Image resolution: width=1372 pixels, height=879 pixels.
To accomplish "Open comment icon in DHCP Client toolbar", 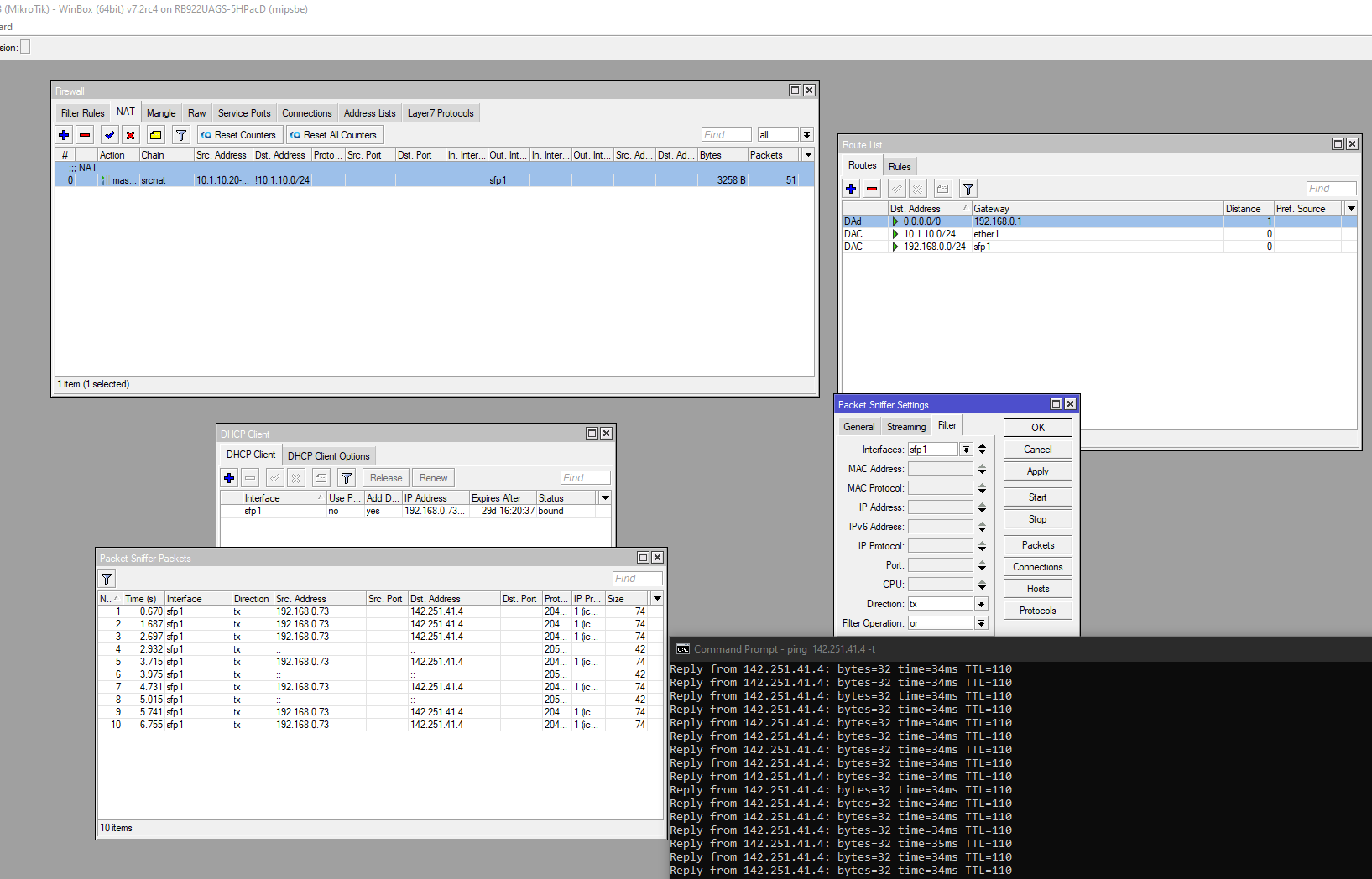I will [x=321, y=478].
